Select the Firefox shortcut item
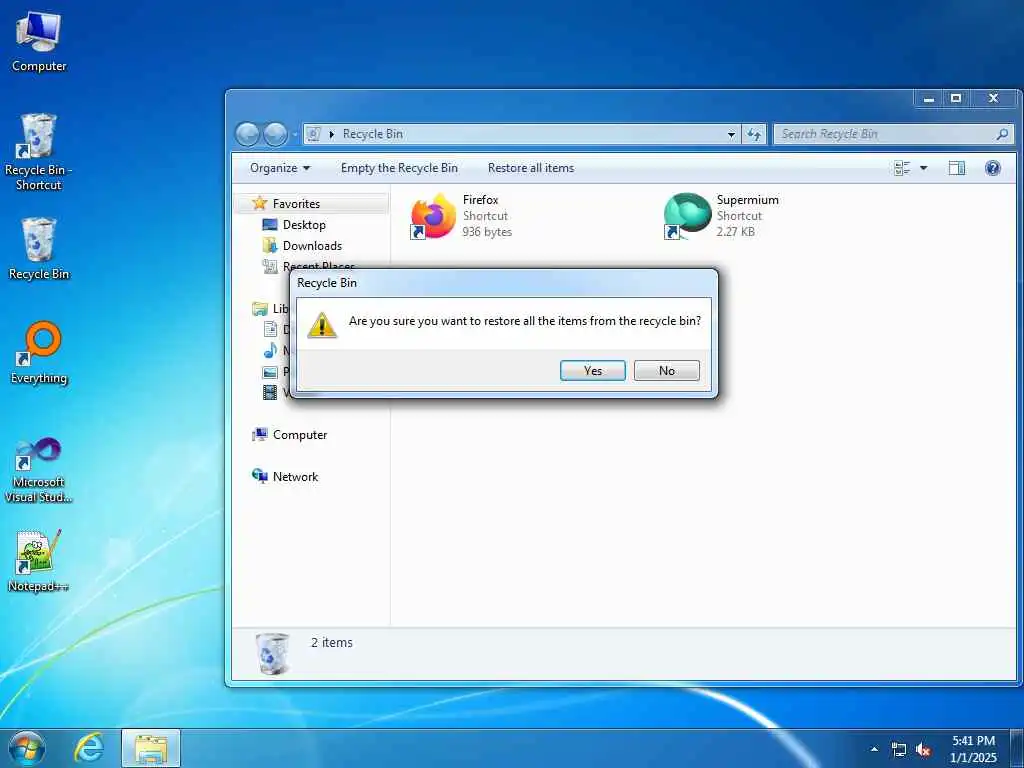 tap(462, 216)
